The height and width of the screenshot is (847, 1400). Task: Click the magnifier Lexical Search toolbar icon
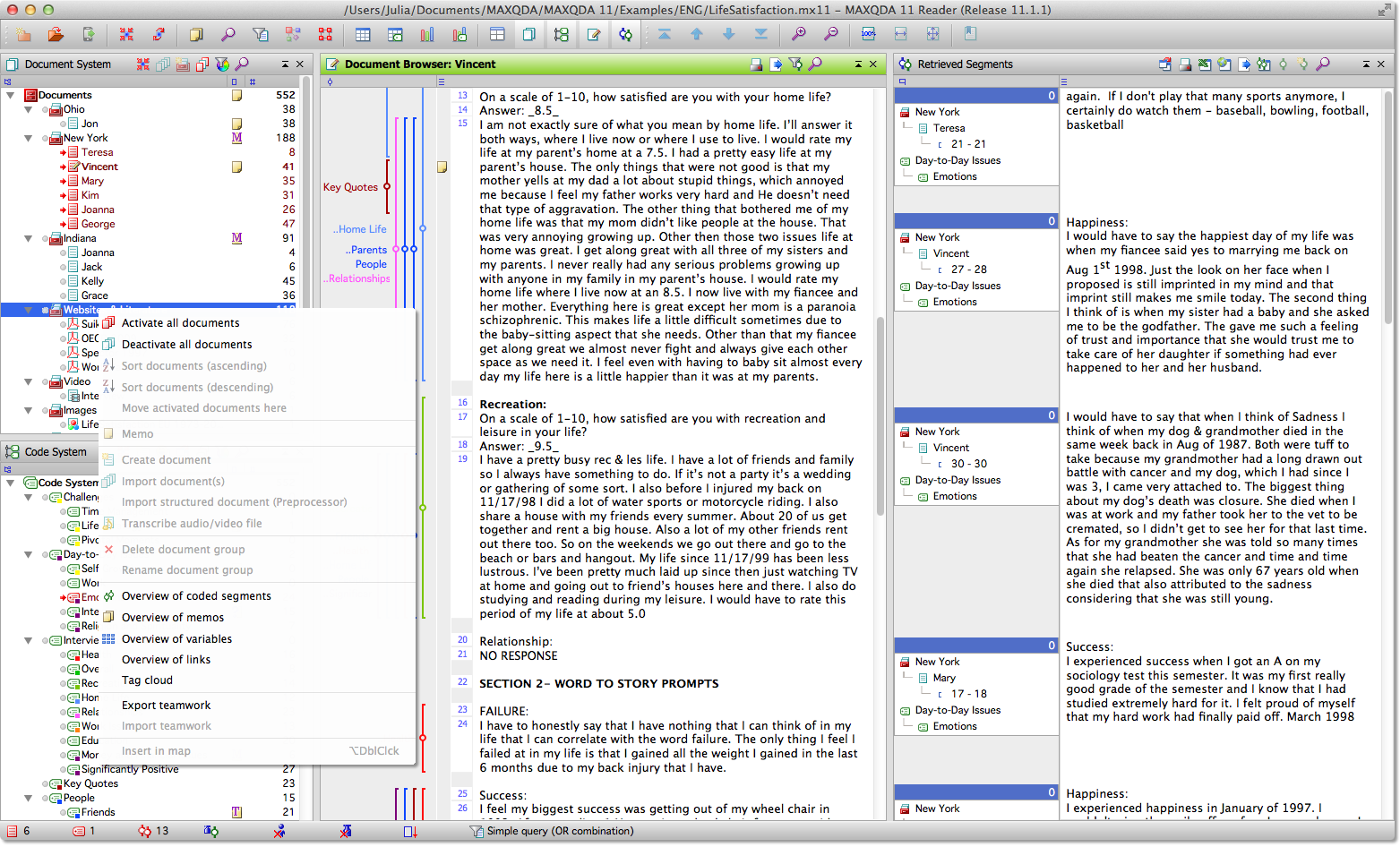[x=228, y=34]
